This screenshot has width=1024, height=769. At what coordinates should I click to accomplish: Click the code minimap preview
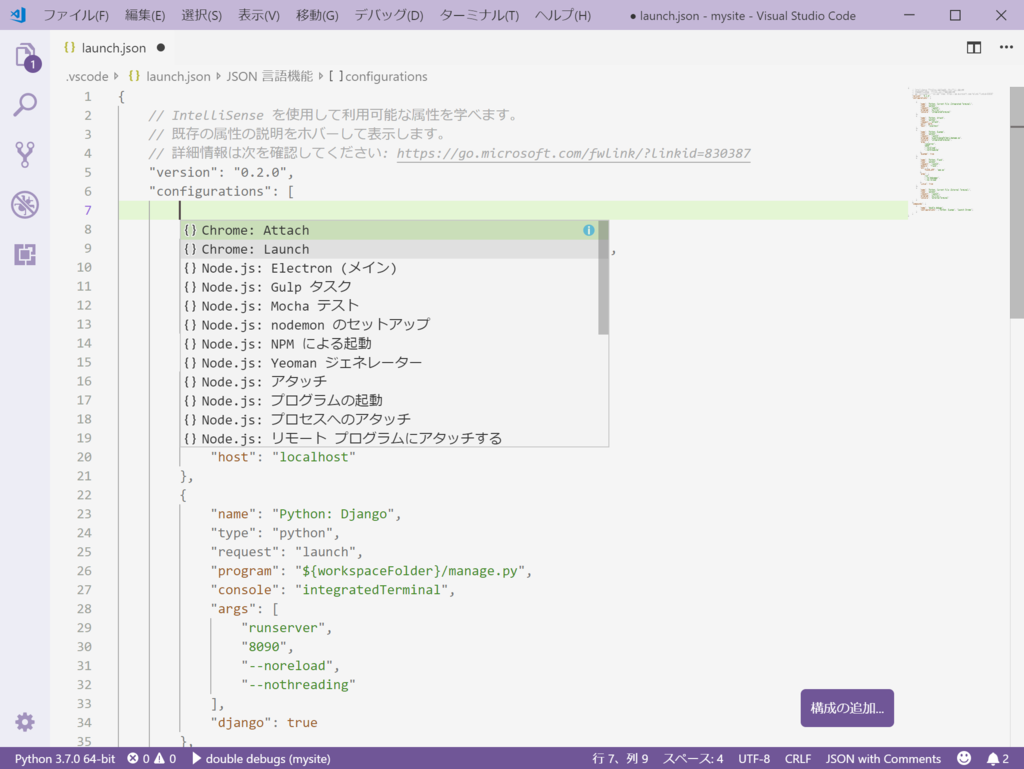952,151
